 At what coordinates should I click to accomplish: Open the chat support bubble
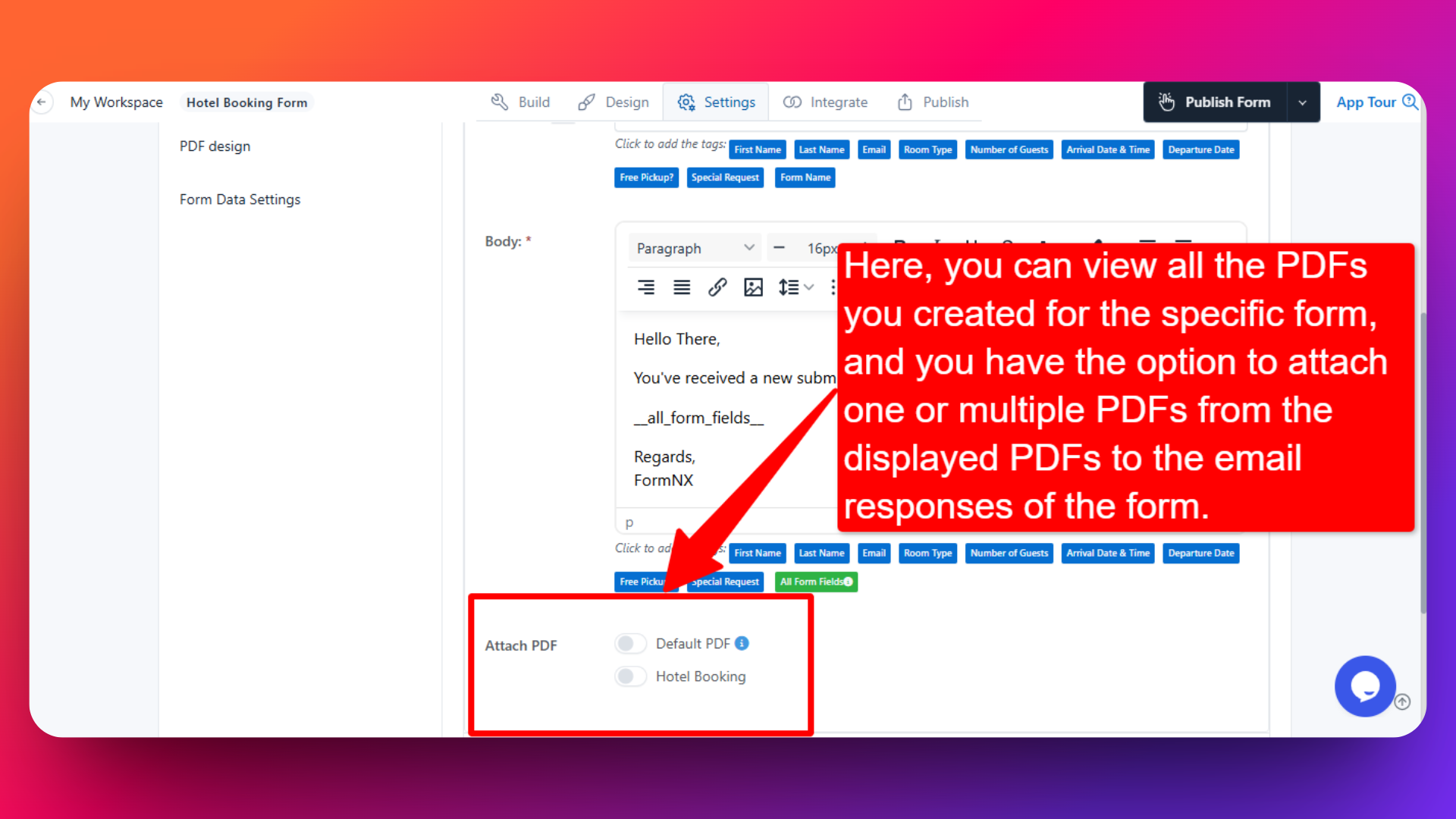(x=1365, y=686)
